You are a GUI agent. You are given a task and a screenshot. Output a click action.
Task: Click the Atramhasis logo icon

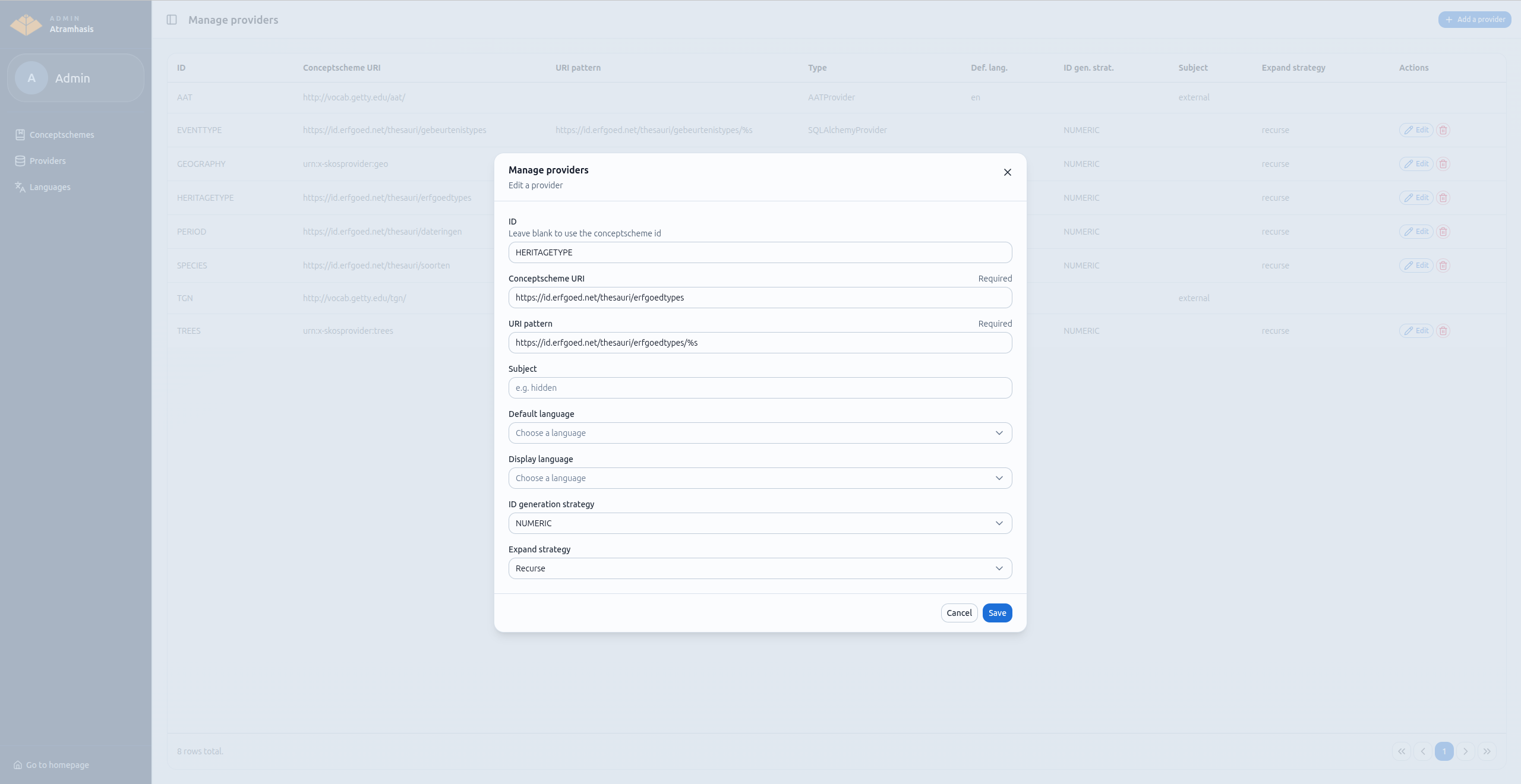[x=26, y=24]
